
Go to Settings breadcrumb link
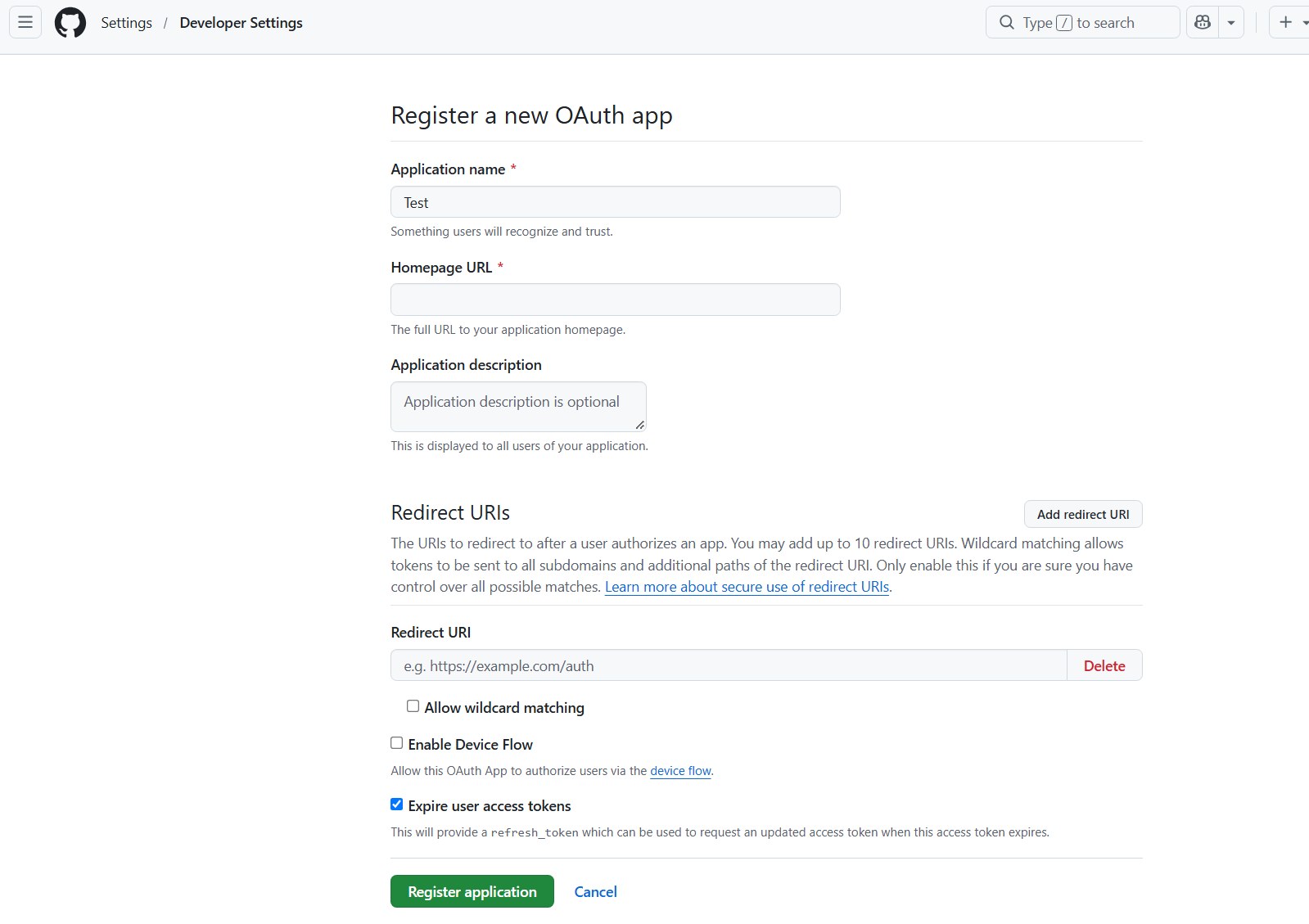click(127, 23)
